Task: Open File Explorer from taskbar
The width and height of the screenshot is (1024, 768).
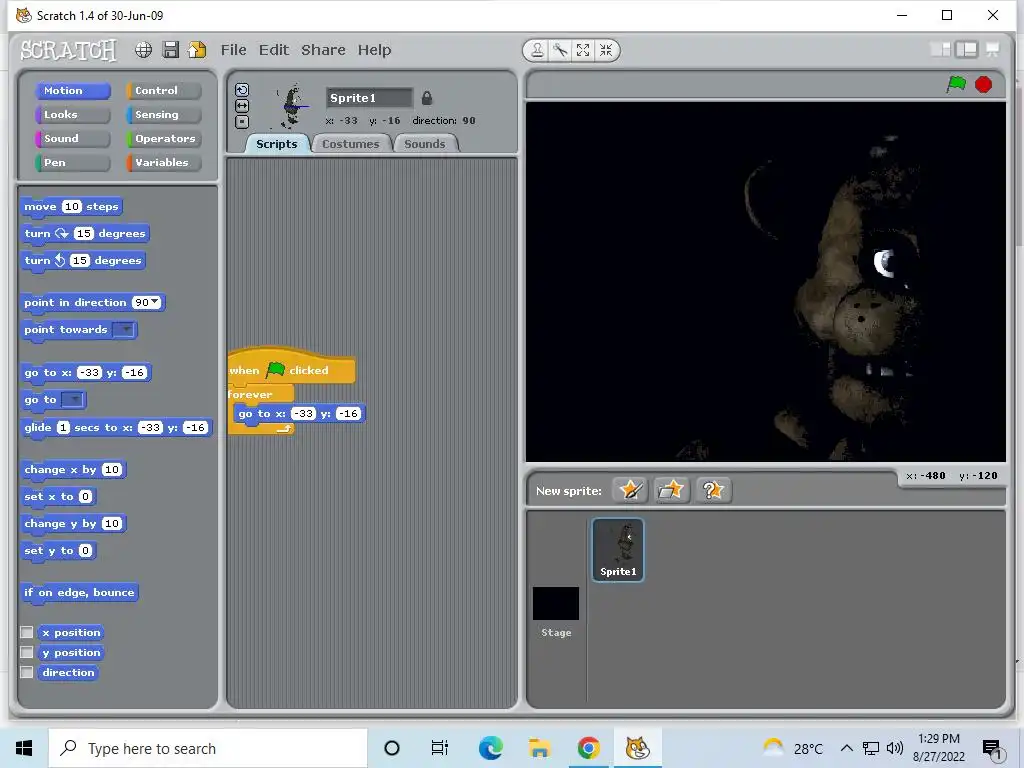Action: 539,748
